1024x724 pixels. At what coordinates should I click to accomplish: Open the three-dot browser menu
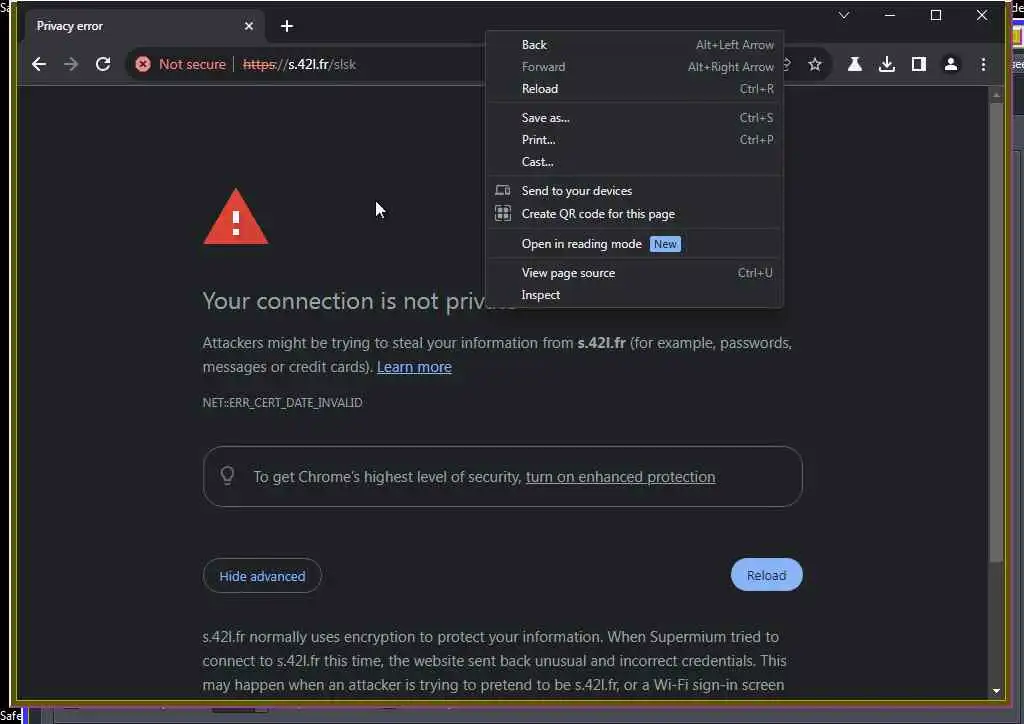(984, 64)
